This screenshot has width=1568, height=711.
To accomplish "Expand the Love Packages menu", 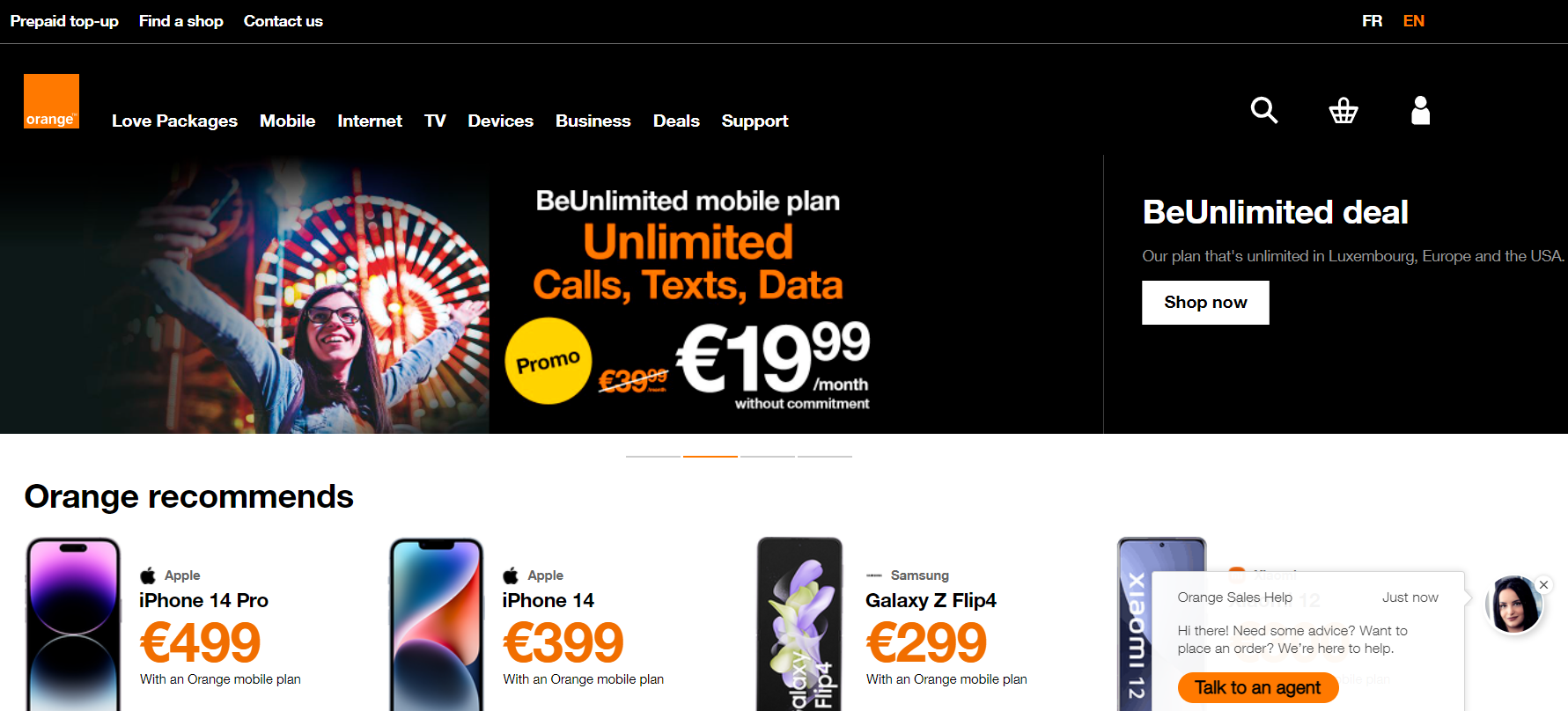I will coord(174,121).
